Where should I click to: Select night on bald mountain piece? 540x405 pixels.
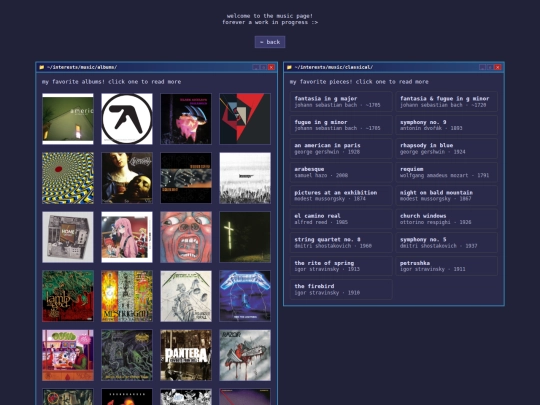[446, 196]
